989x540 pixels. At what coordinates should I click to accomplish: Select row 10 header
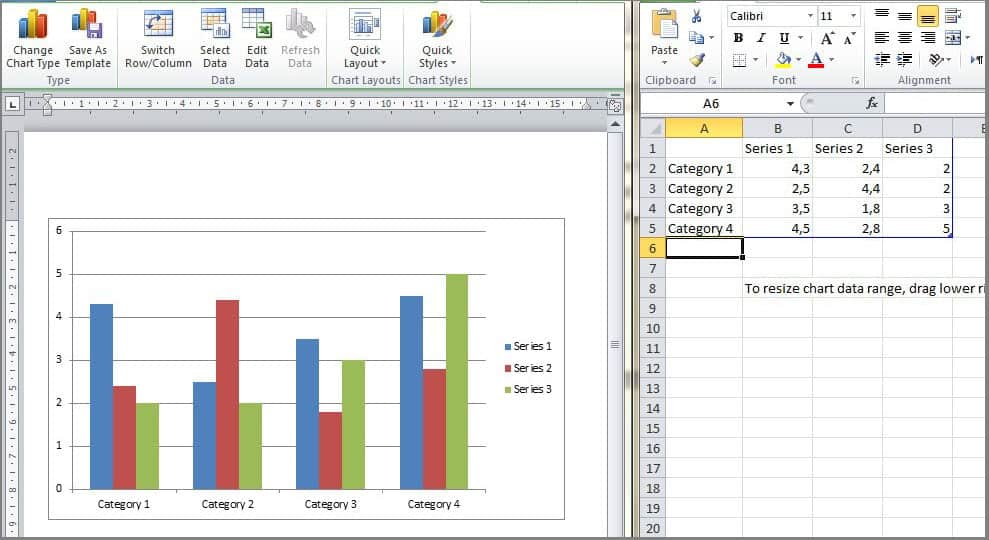[653, 329]
